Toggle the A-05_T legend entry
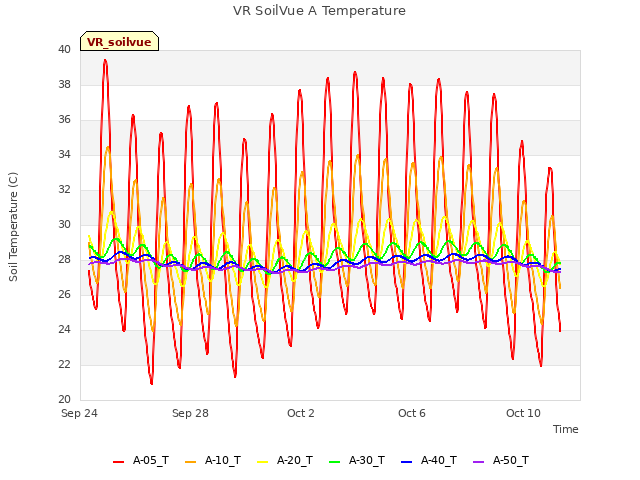The image size is (640, 480). 141,460
